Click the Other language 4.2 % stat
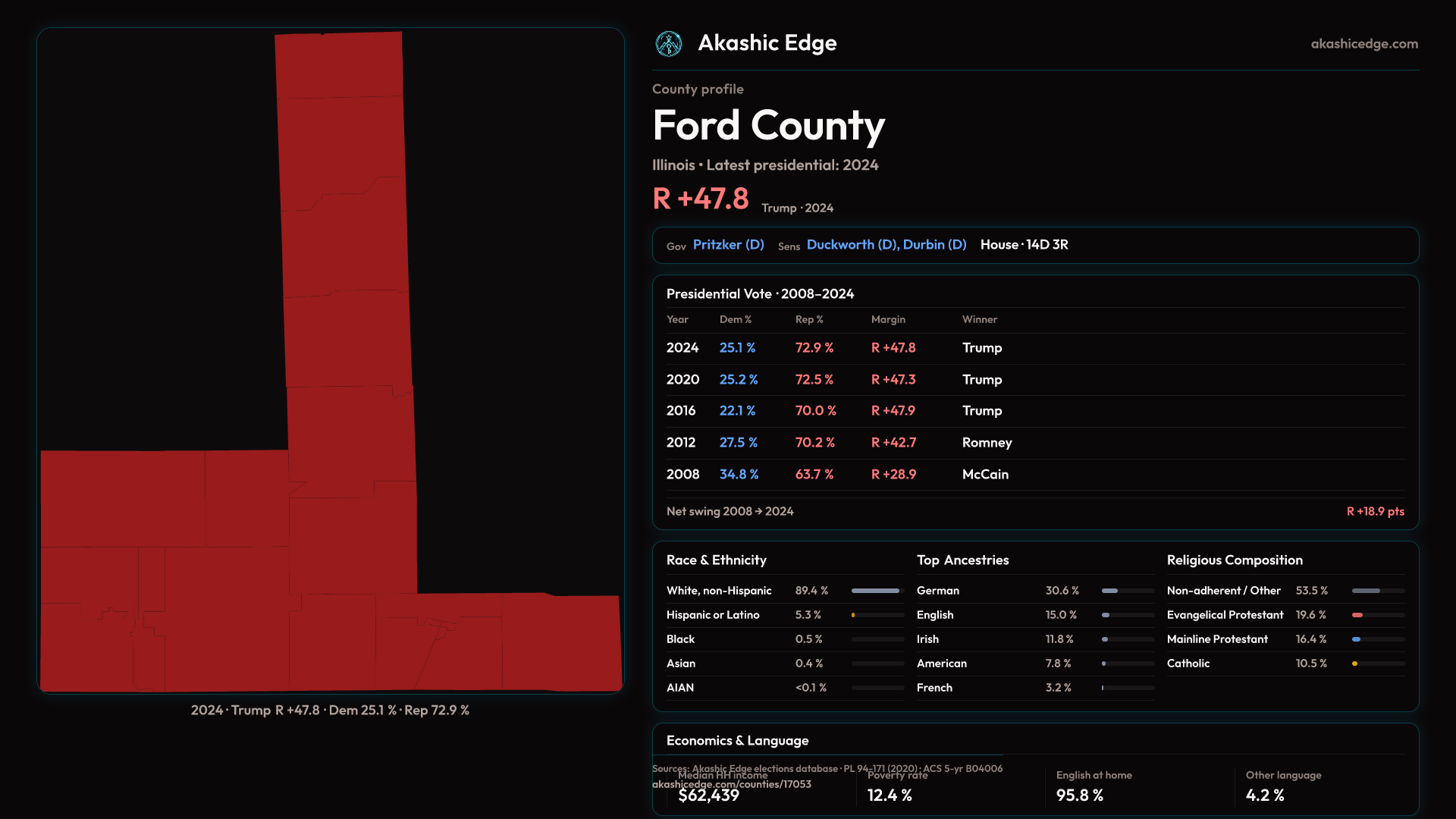The height and width of the screenshot is (819, 1456). tap(1264, 795)
